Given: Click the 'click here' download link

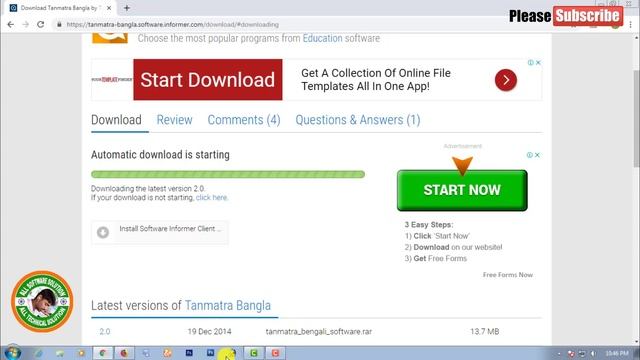Looking at the screenshot, I should 211,198.
